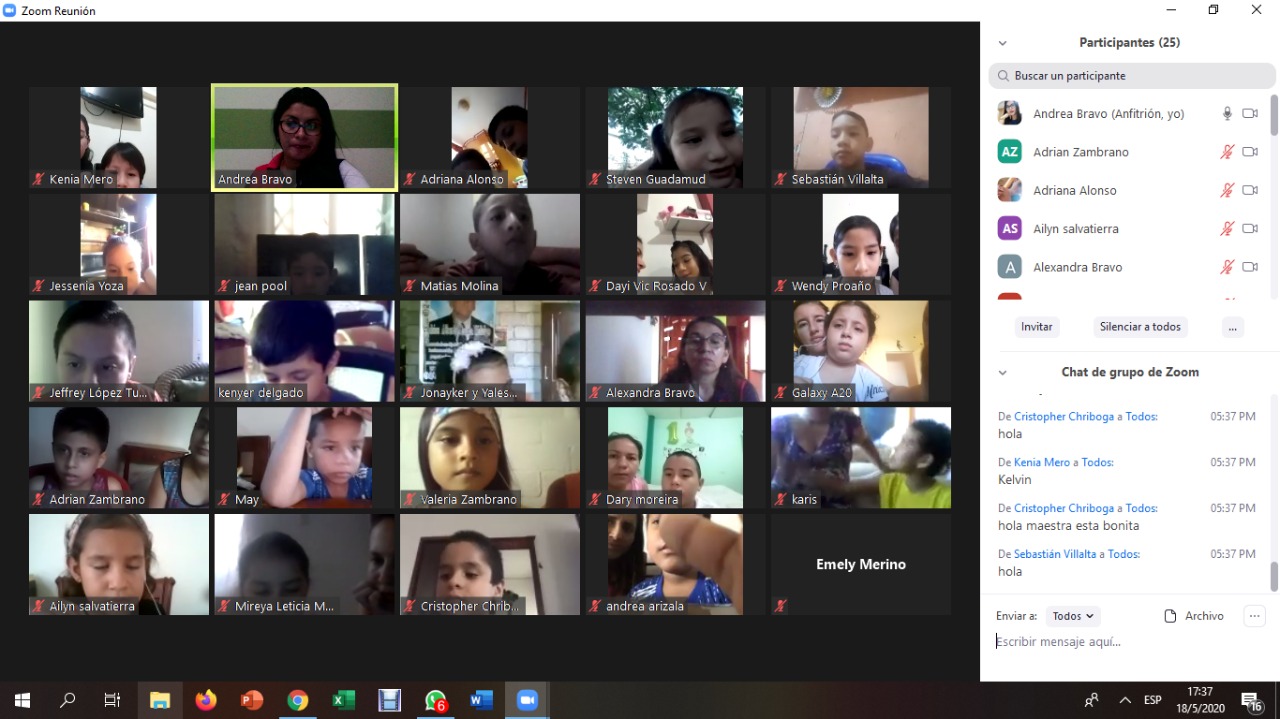Select Wendy Proaño's video tile
This screenshot has height=719, width=1280.
click(x=861, y=244)
